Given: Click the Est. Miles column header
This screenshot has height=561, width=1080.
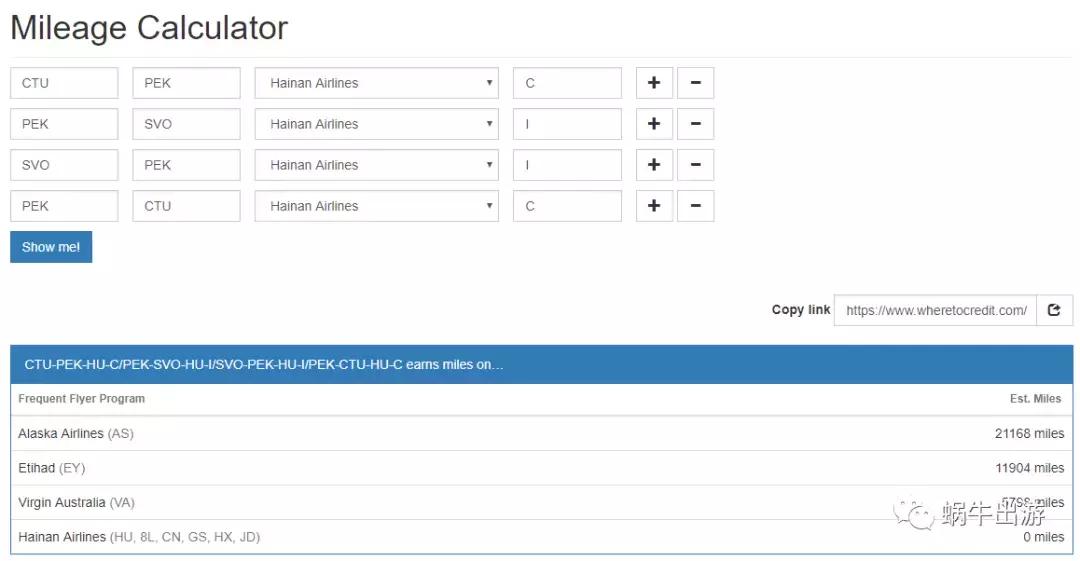Looking at the screenshot, I should coord(1035,398).
